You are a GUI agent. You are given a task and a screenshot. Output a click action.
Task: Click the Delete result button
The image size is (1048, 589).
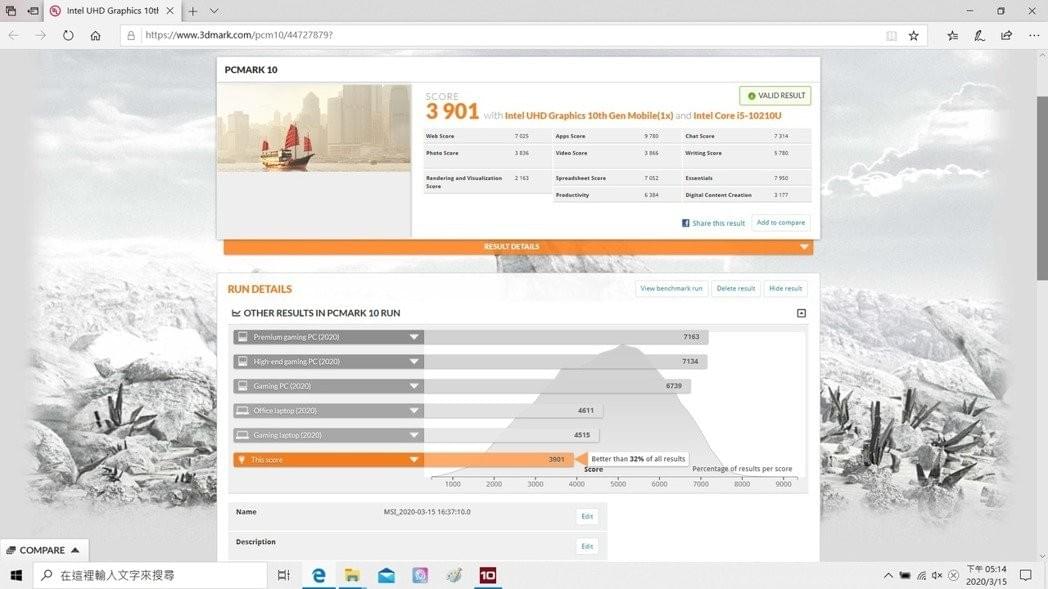735,289
